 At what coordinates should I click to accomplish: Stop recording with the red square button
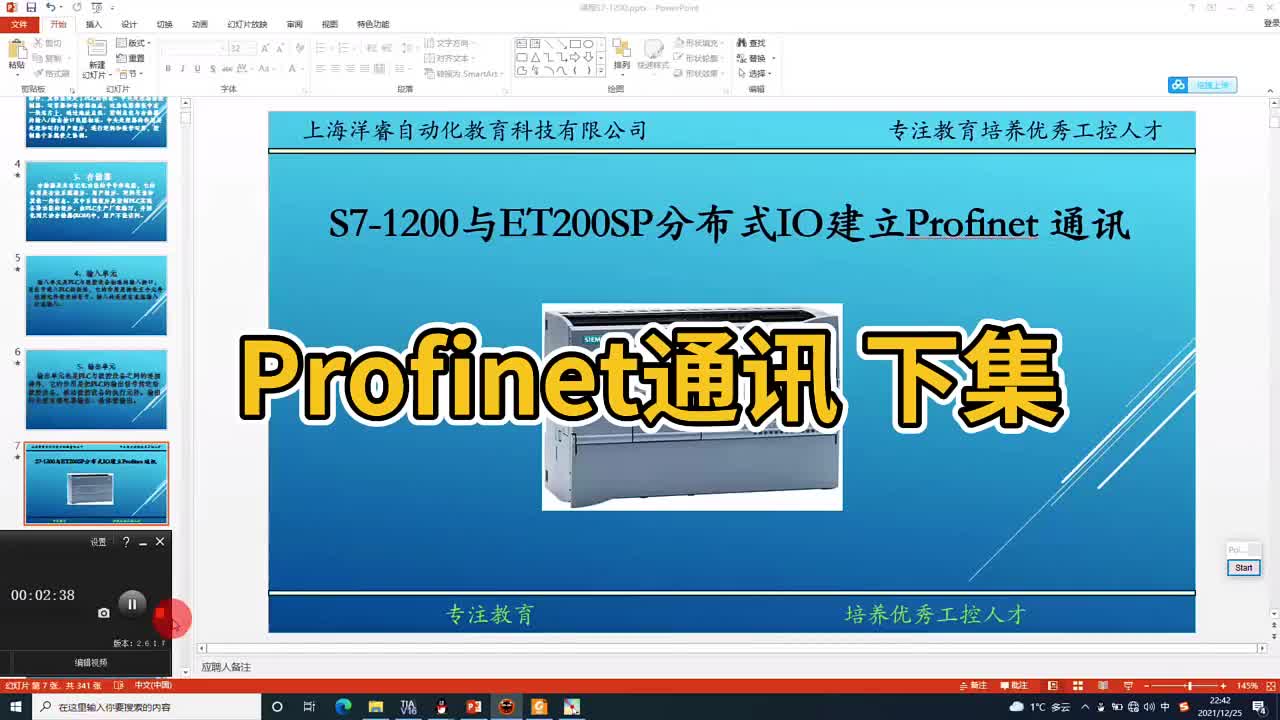point(160,612)
